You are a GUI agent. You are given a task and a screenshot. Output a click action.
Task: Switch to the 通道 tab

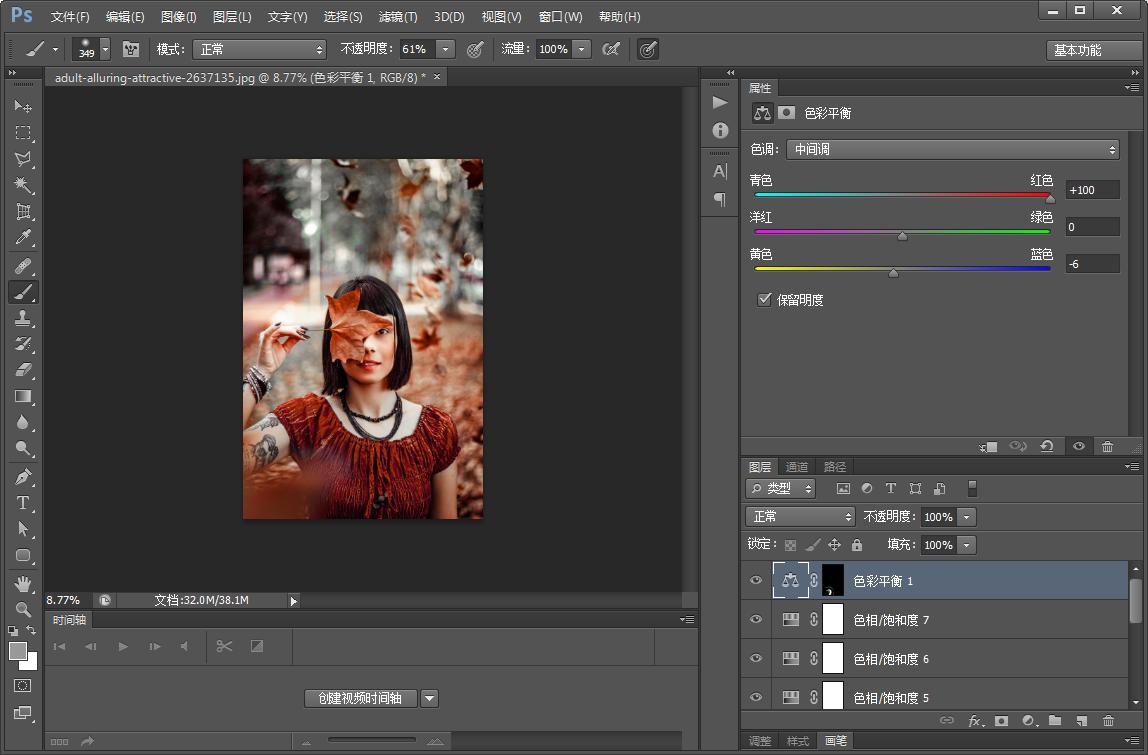pos(797,467)
